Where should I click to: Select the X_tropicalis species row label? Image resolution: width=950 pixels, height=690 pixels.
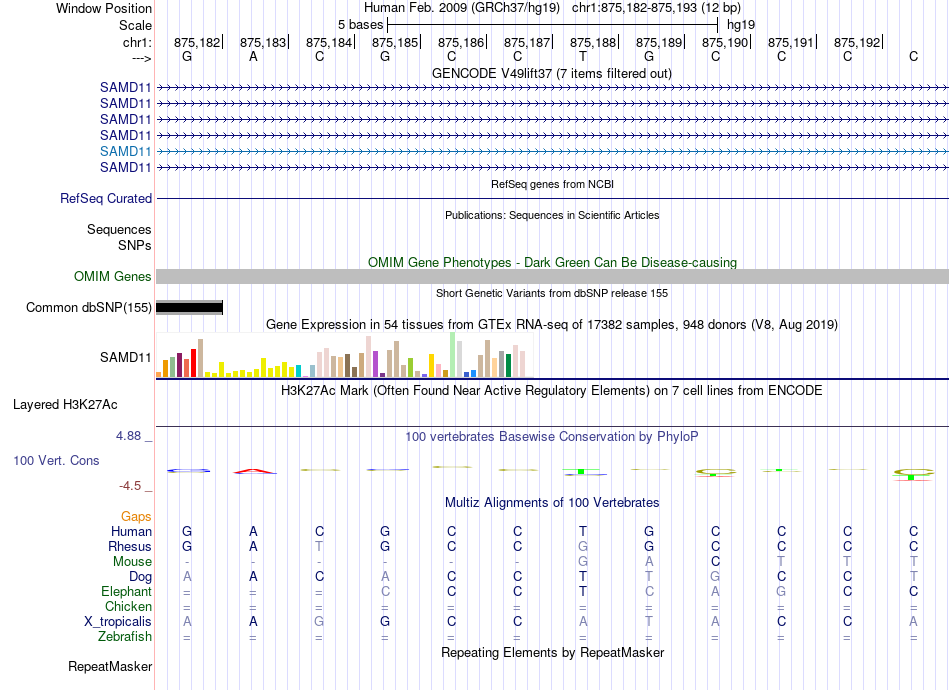coord(118,622)
